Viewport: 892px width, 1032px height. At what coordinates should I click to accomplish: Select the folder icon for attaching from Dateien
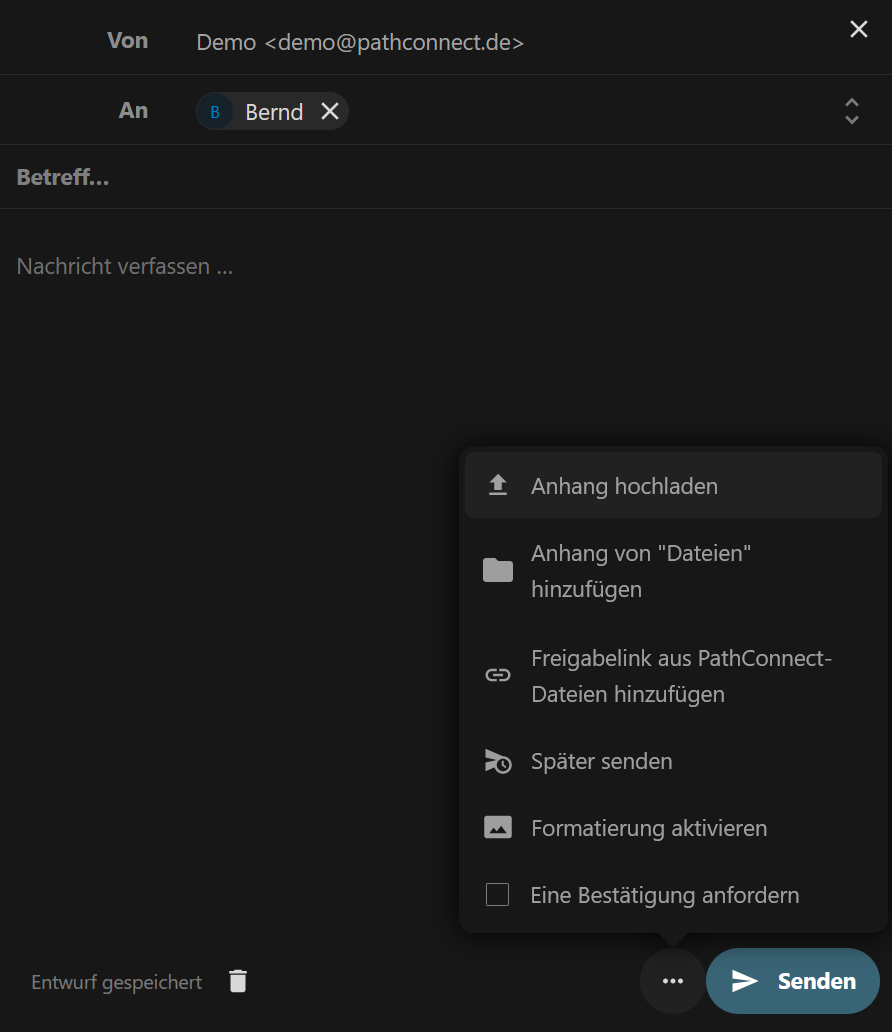(x=497, y=570)
